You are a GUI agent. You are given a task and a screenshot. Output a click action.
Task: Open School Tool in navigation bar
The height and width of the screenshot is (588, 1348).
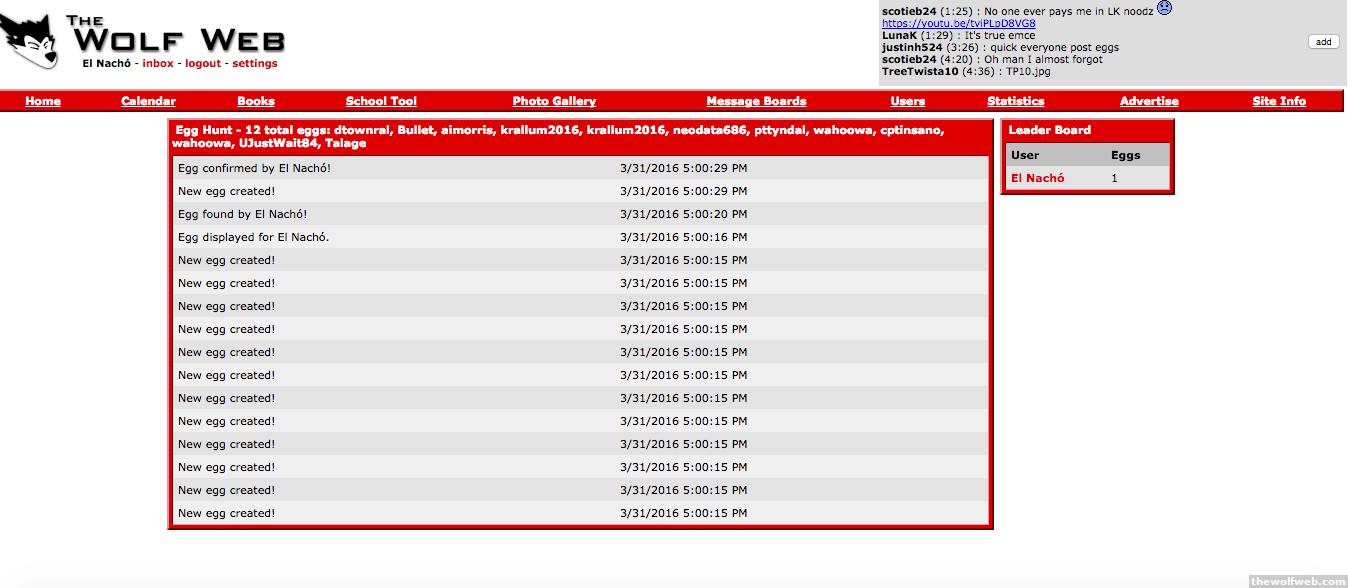pyautogui.click(x=381, y=101)
